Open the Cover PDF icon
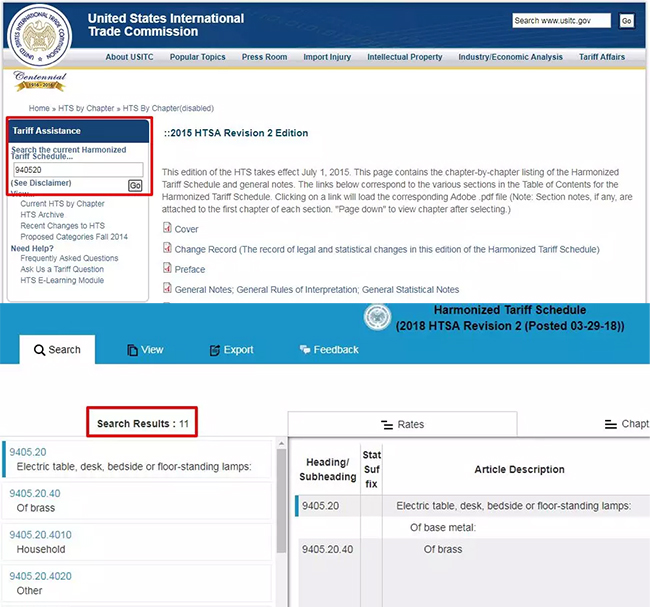 click(x=167, y=228)
